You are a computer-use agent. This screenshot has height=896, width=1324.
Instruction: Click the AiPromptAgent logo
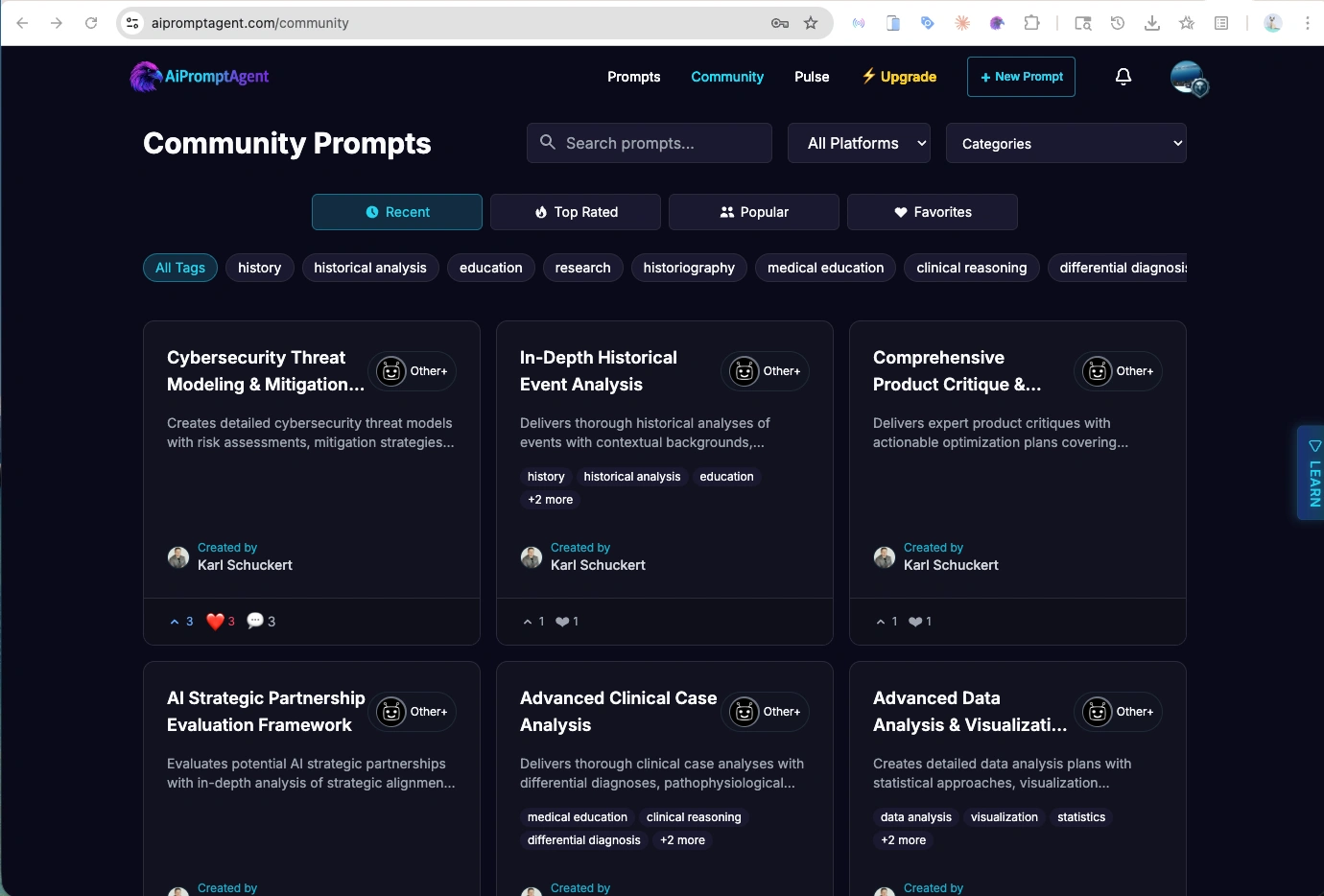(200, 77)
